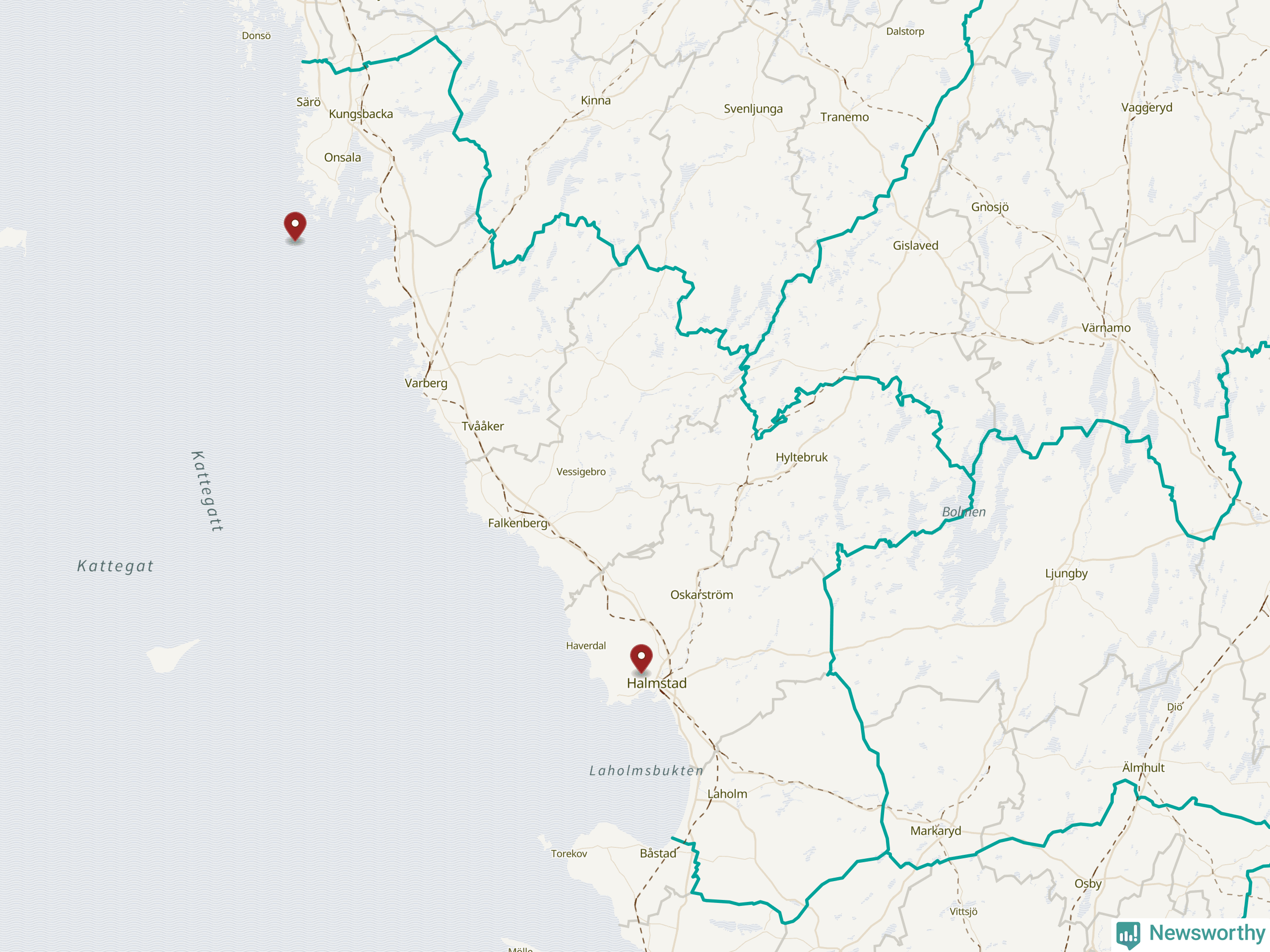This screenshot has width=1270, height=952.
Task: Select the Svenljunga label
Action: point(753,109)
